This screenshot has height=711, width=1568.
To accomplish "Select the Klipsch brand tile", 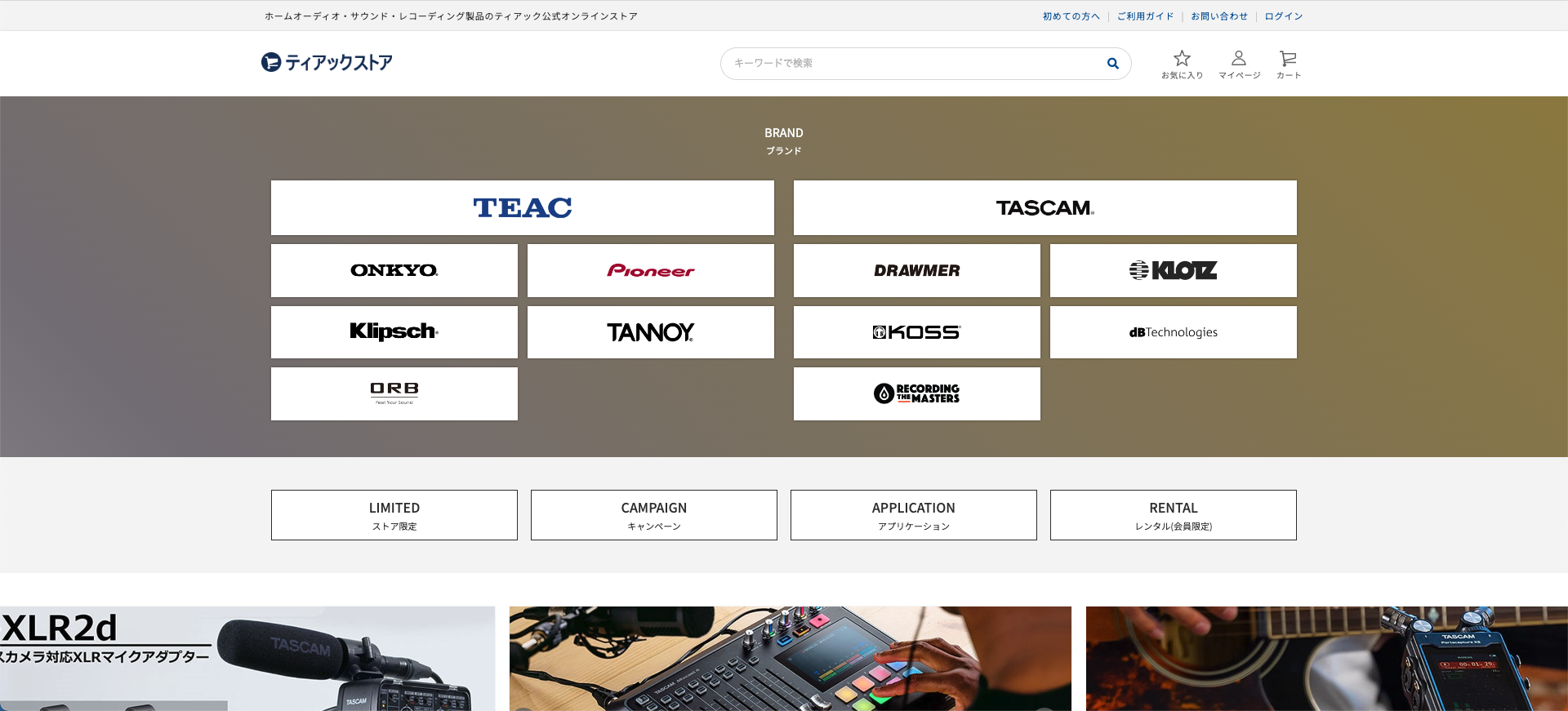I will point(394,332).
